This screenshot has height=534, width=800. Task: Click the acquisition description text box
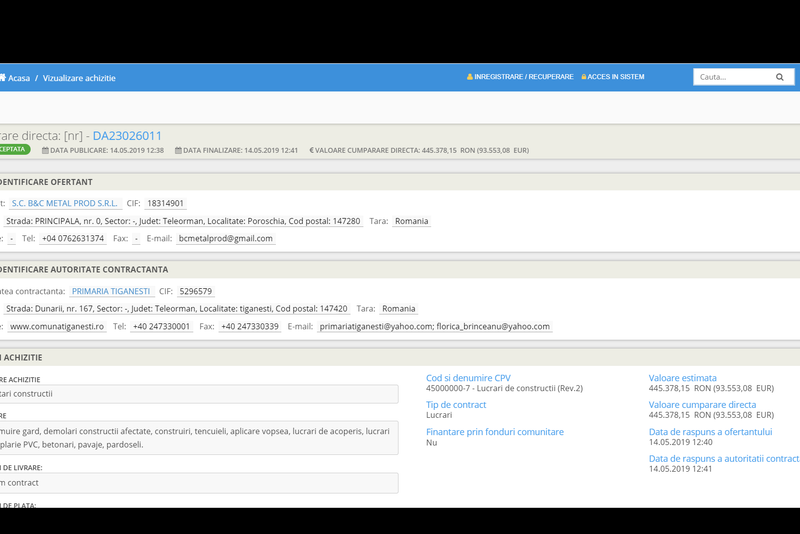200,437
